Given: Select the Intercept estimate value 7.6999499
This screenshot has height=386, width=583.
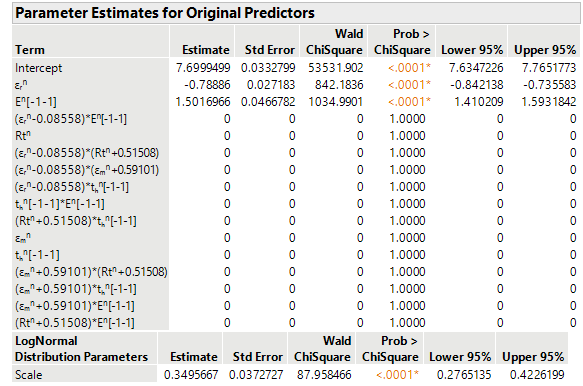Looking at the screenshot, I should pyautogui.click(x=203, y=68).
